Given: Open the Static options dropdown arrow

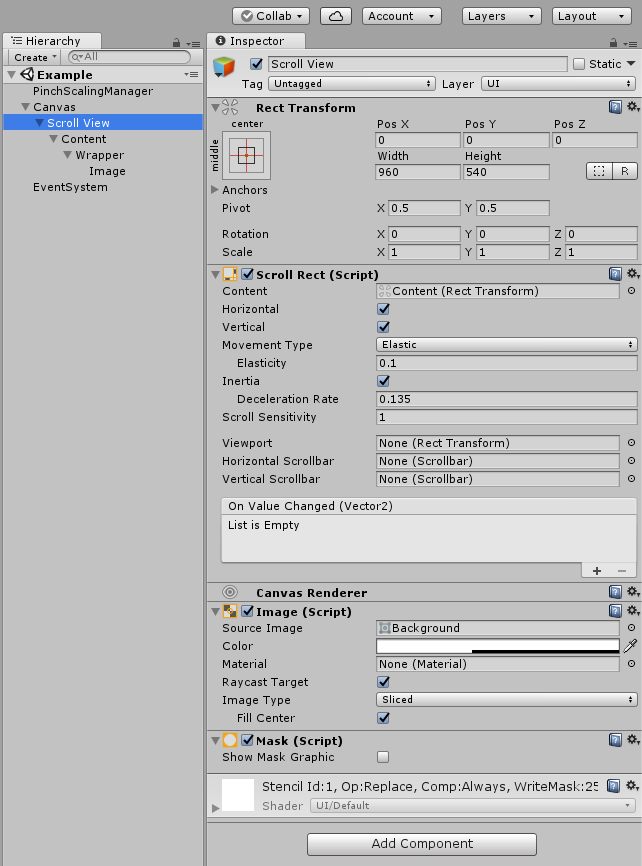Looking at the screenshot, I should [631, 64].
